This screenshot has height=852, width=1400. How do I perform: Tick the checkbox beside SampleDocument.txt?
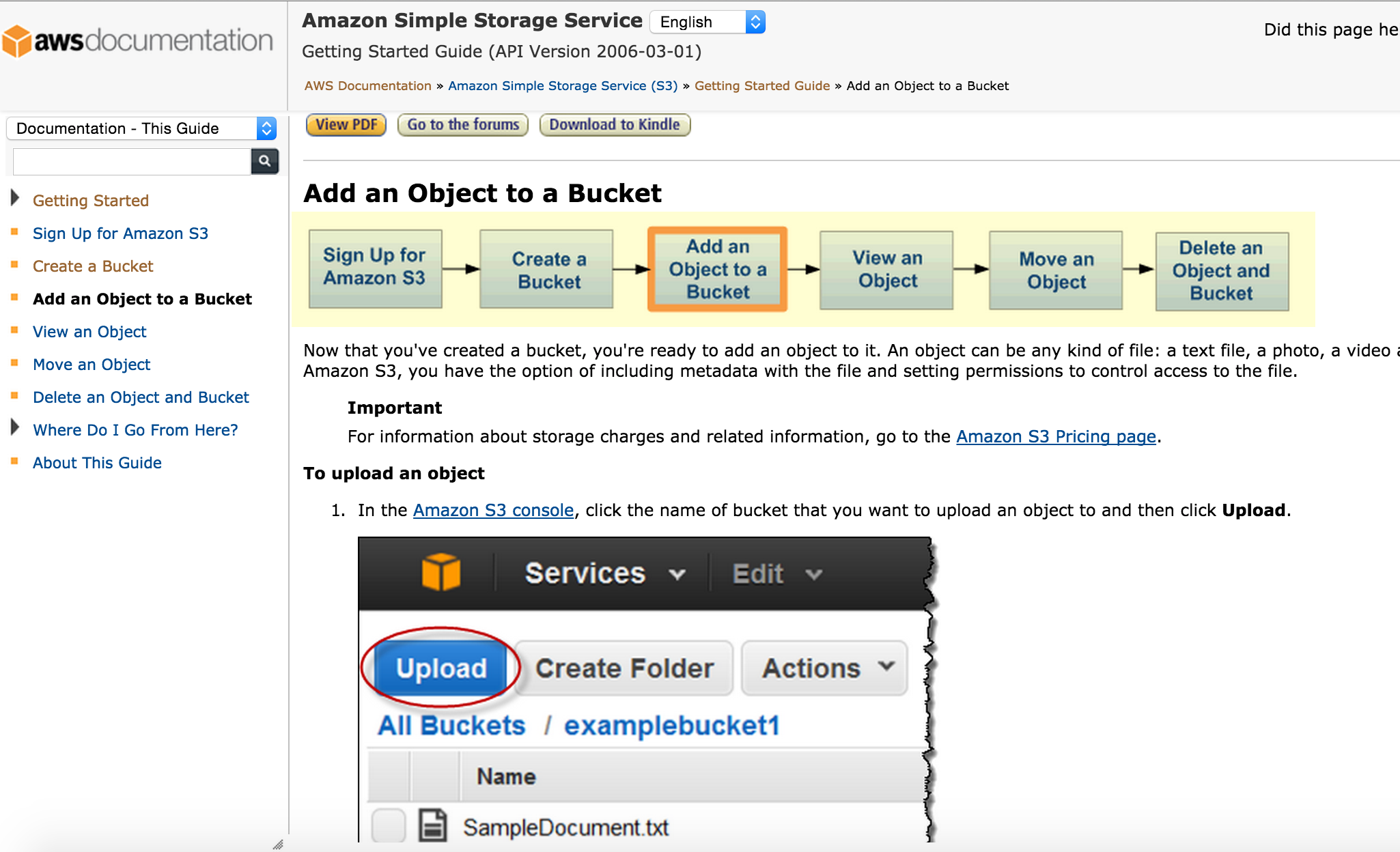tap(389, 825)
